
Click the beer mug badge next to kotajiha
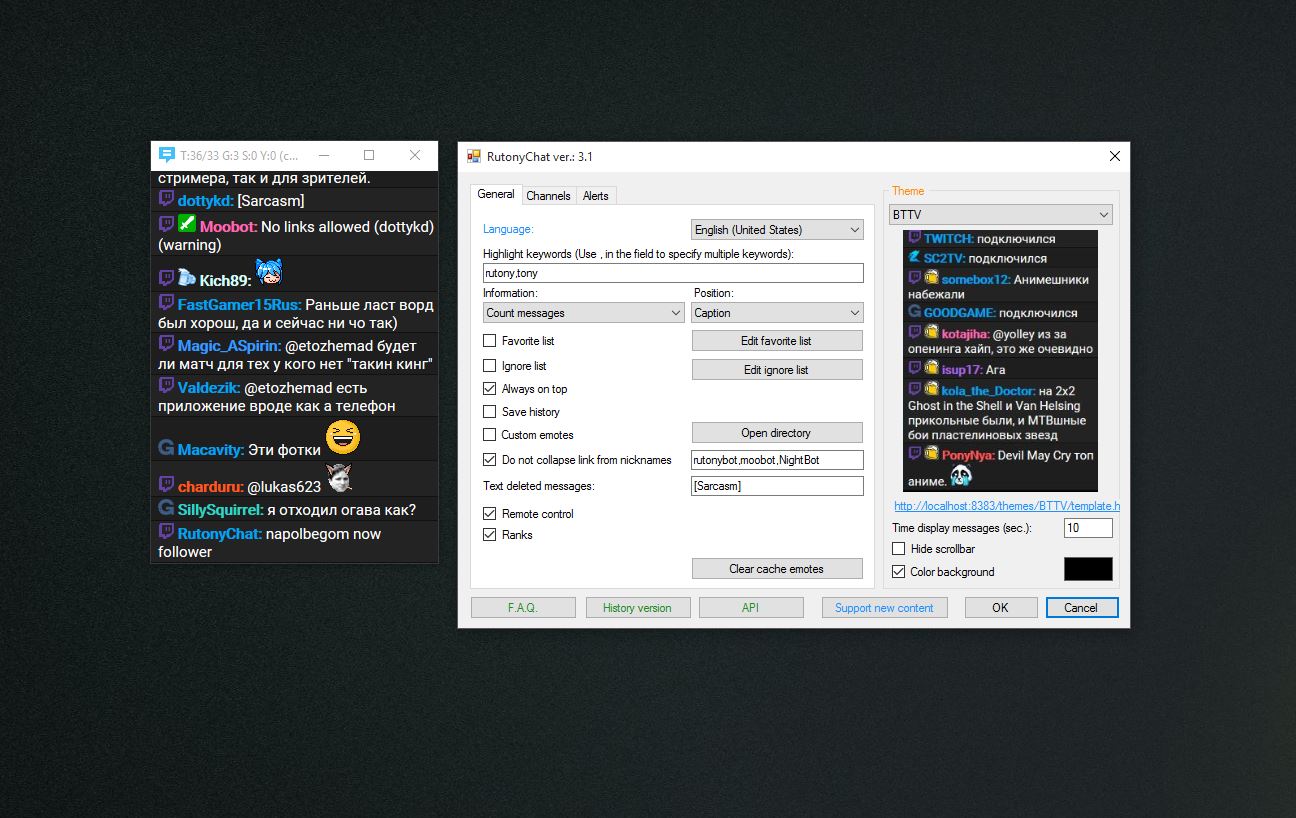click(932, 331)
